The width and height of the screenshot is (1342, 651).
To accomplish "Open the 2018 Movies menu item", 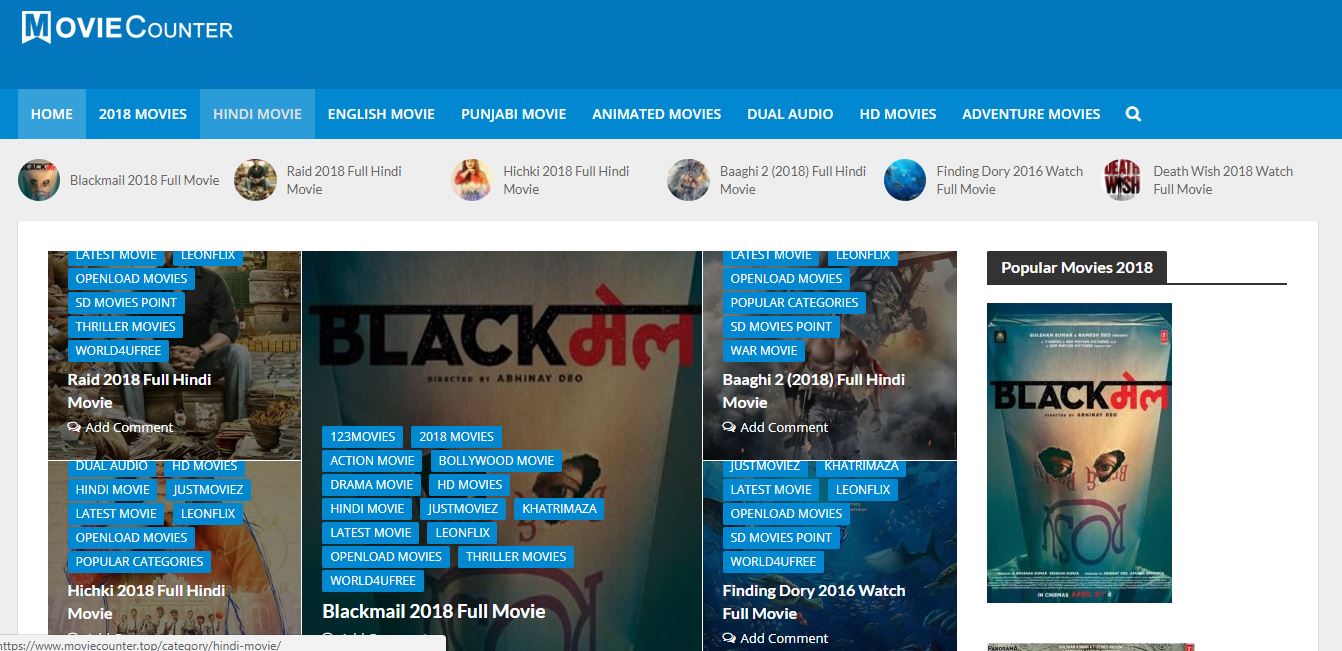I will (x=143, y=114).
